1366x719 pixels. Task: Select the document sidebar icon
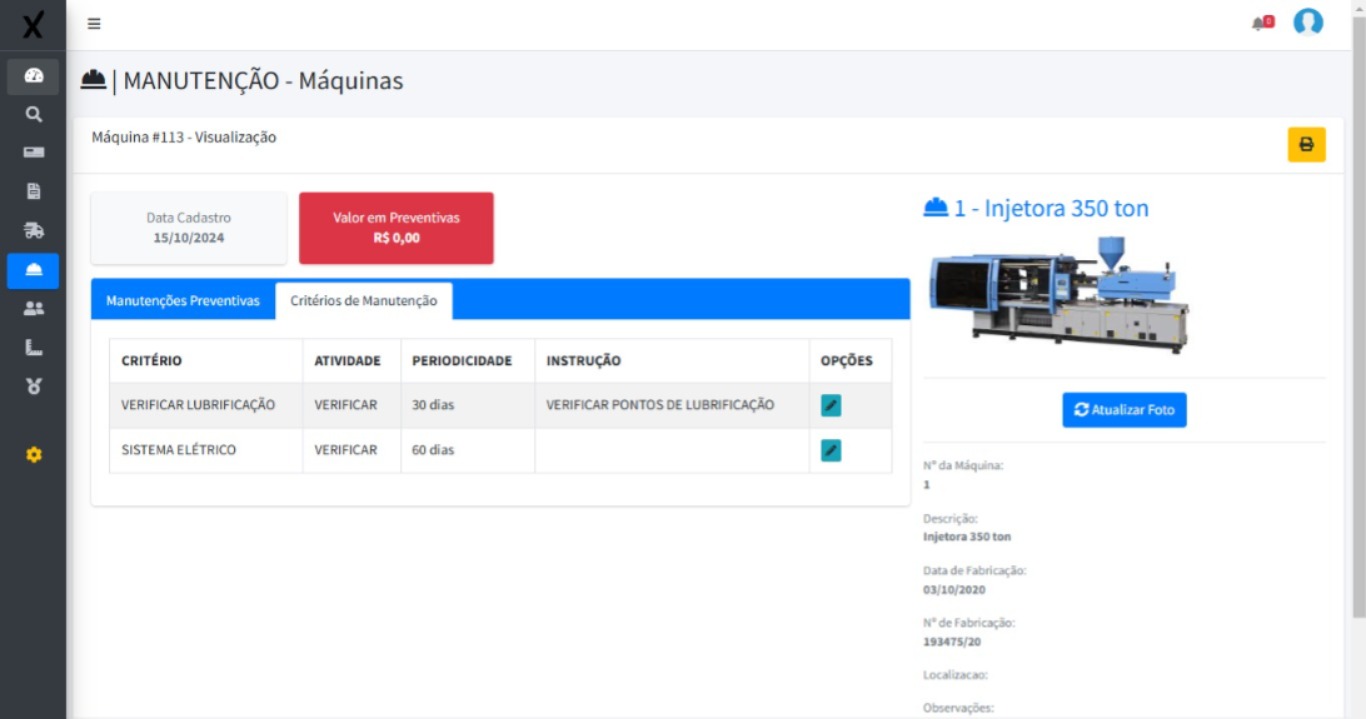(33, 192)
